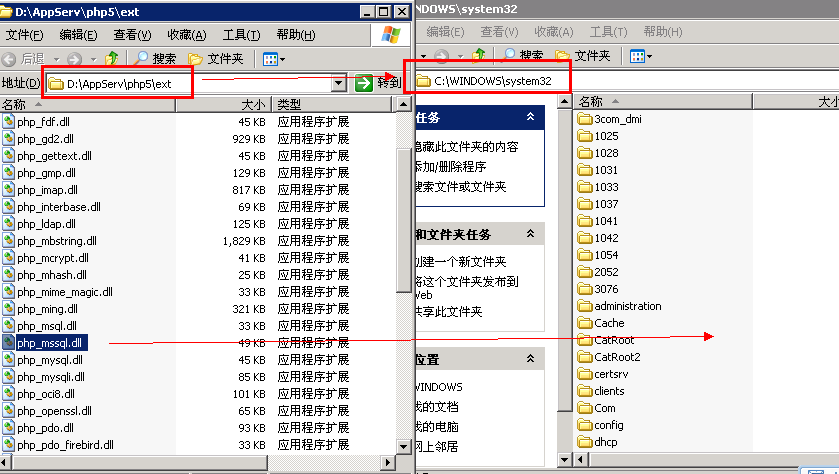Screen dimensions: 839x474
Task: Select the php_mssql.dll file
Action: pos(48,342)
